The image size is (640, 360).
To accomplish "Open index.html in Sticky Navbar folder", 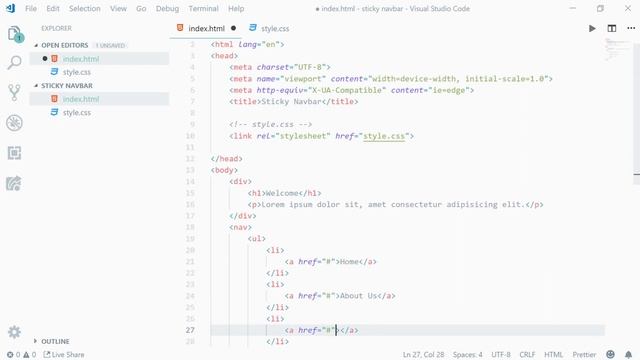I will tap(99, 99).
